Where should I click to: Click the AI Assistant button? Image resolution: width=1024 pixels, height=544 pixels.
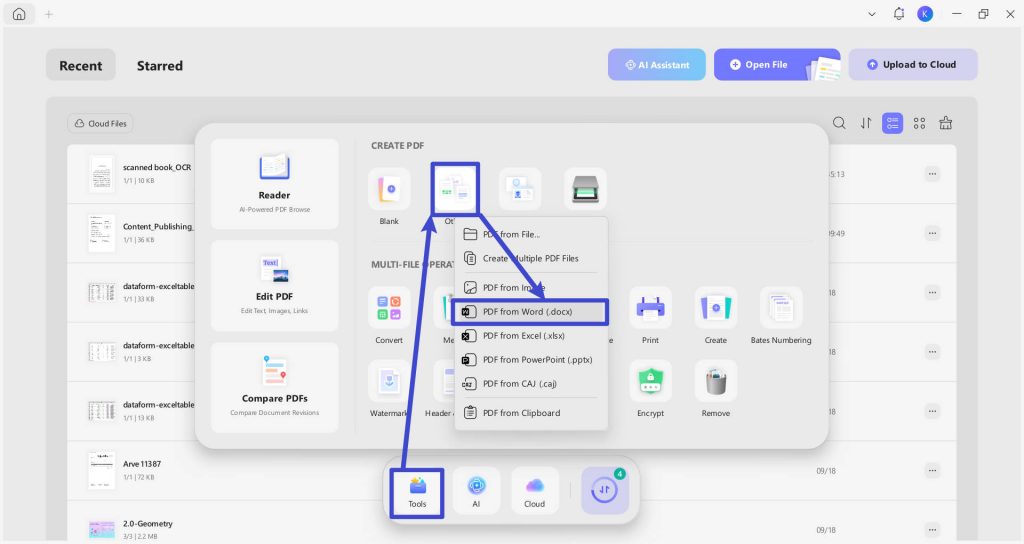click(657, 65)
